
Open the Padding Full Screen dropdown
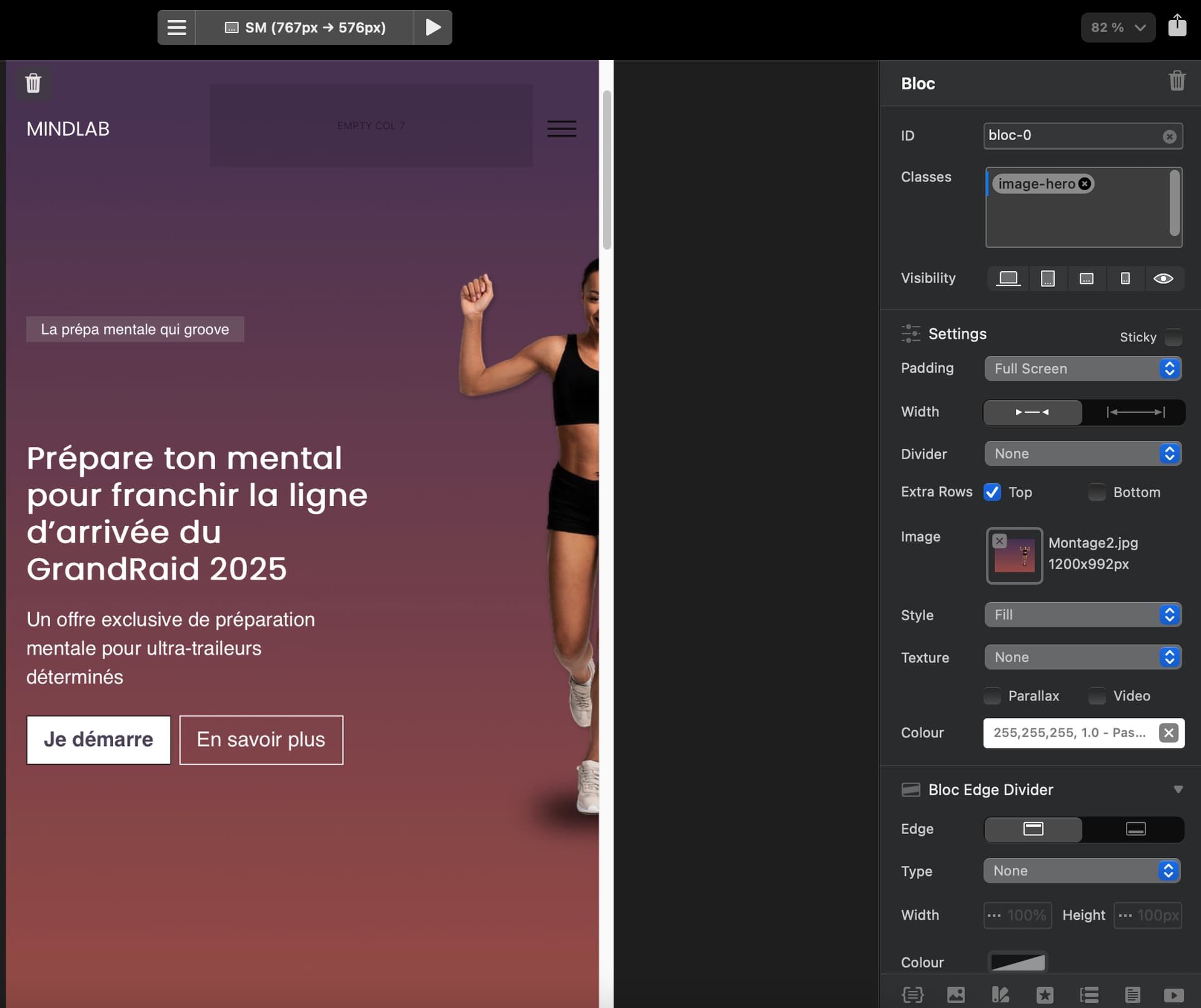(1083, 368)
